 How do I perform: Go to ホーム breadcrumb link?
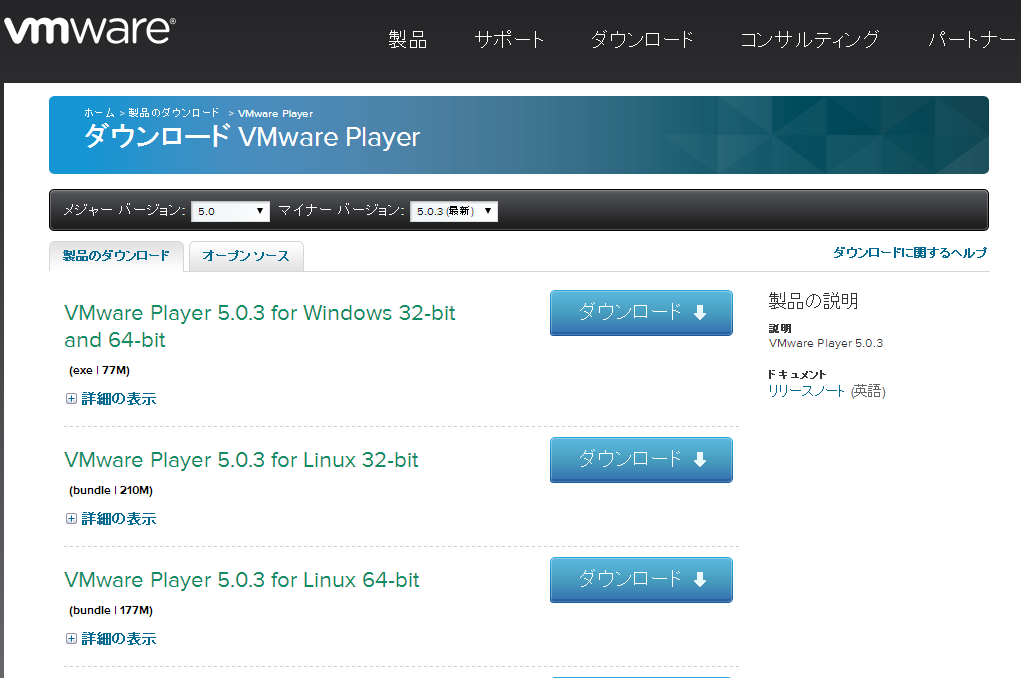pos(99,113)
